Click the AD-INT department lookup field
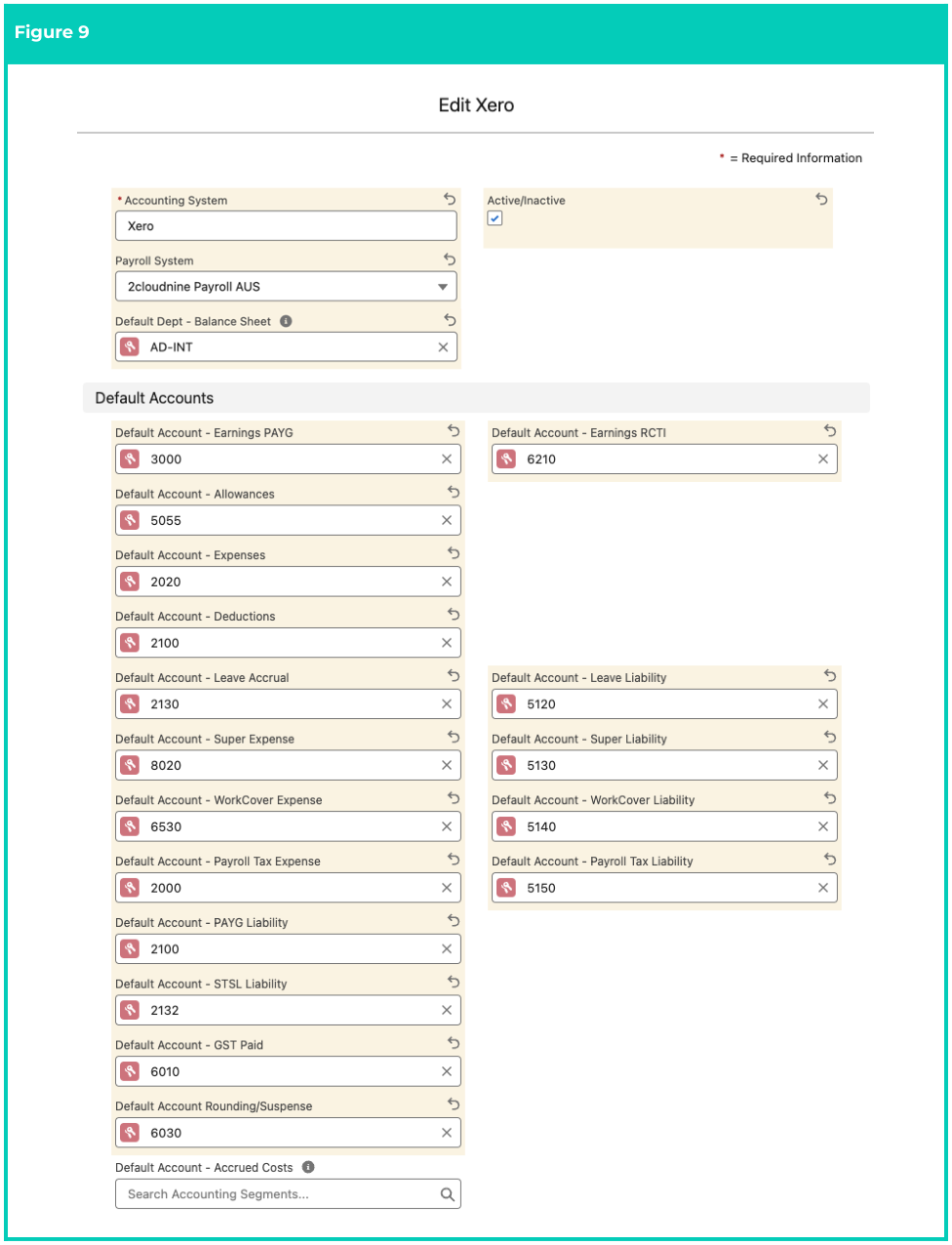Screen dimensions: 952x1245 286,347
